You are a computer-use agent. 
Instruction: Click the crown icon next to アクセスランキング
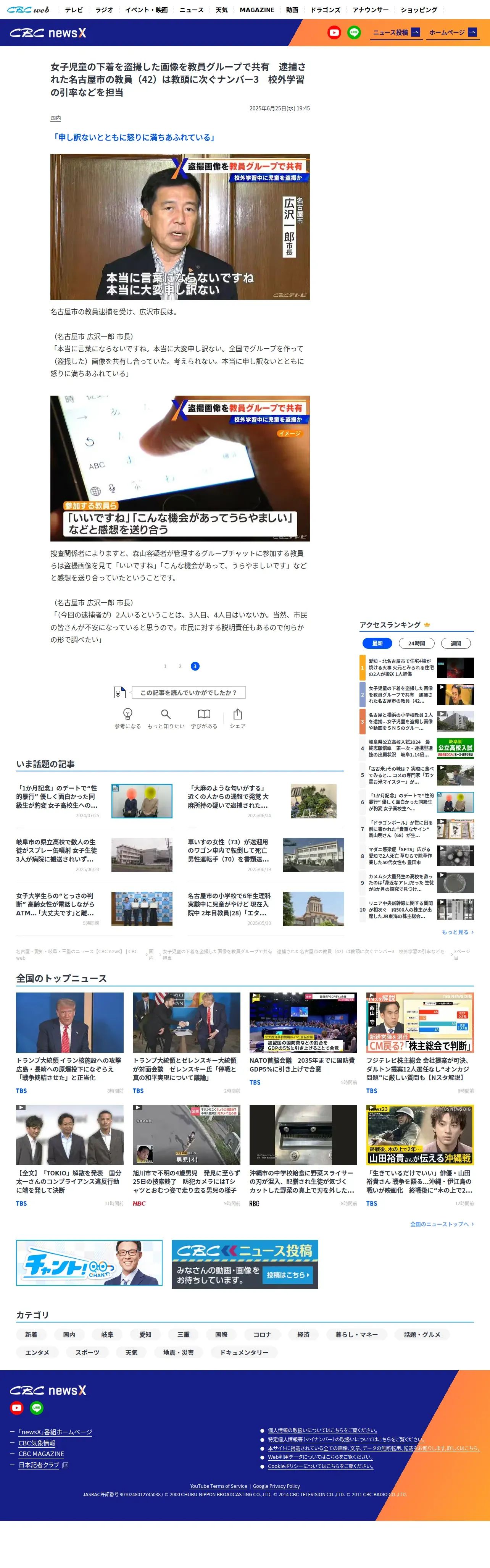point(427,624)
